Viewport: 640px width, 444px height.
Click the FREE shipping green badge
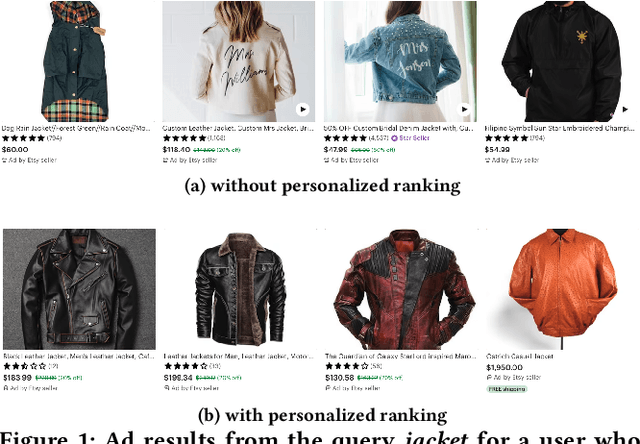(x=507, y=389)
